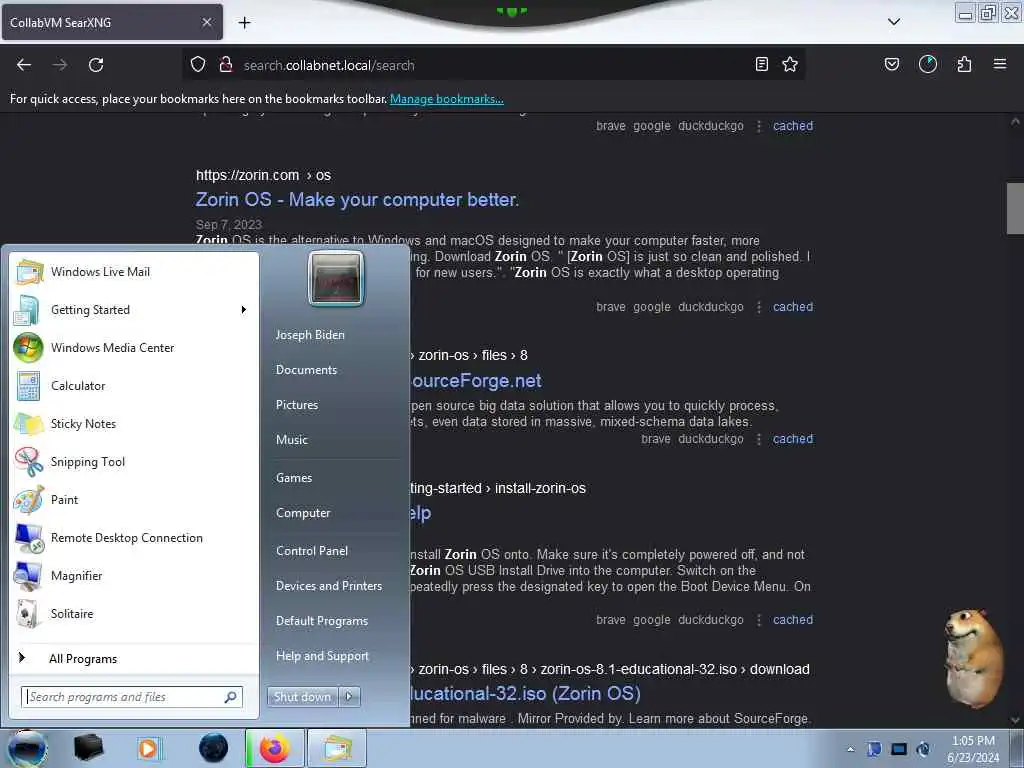Image resolution: width=1024 pixels, height=768 pixels.
Task: Open Paint from the Start menu
Action: [x=134, y=500]
